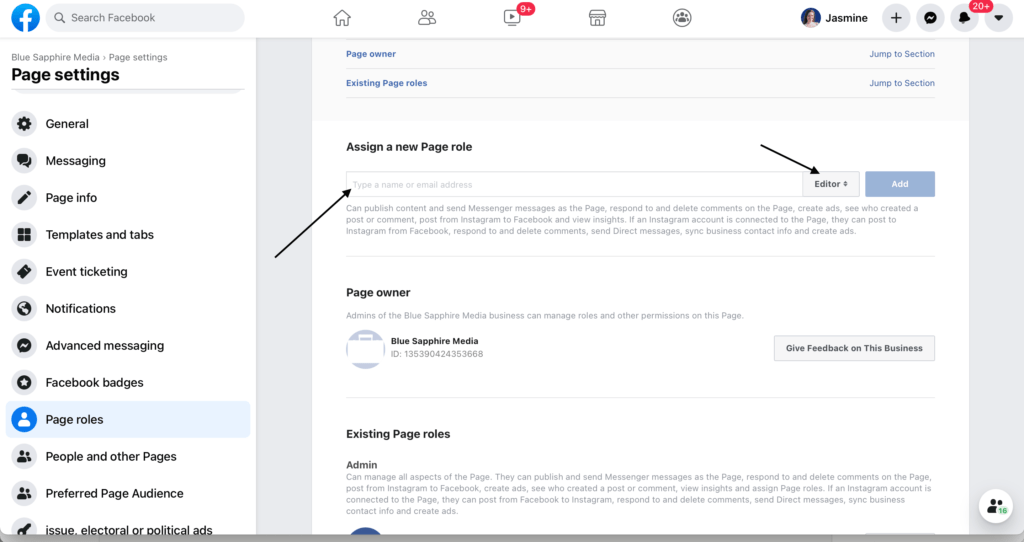Click the People and other Pages icon
Viewport: 1024px width, 542px height.
tap(24, 456)
